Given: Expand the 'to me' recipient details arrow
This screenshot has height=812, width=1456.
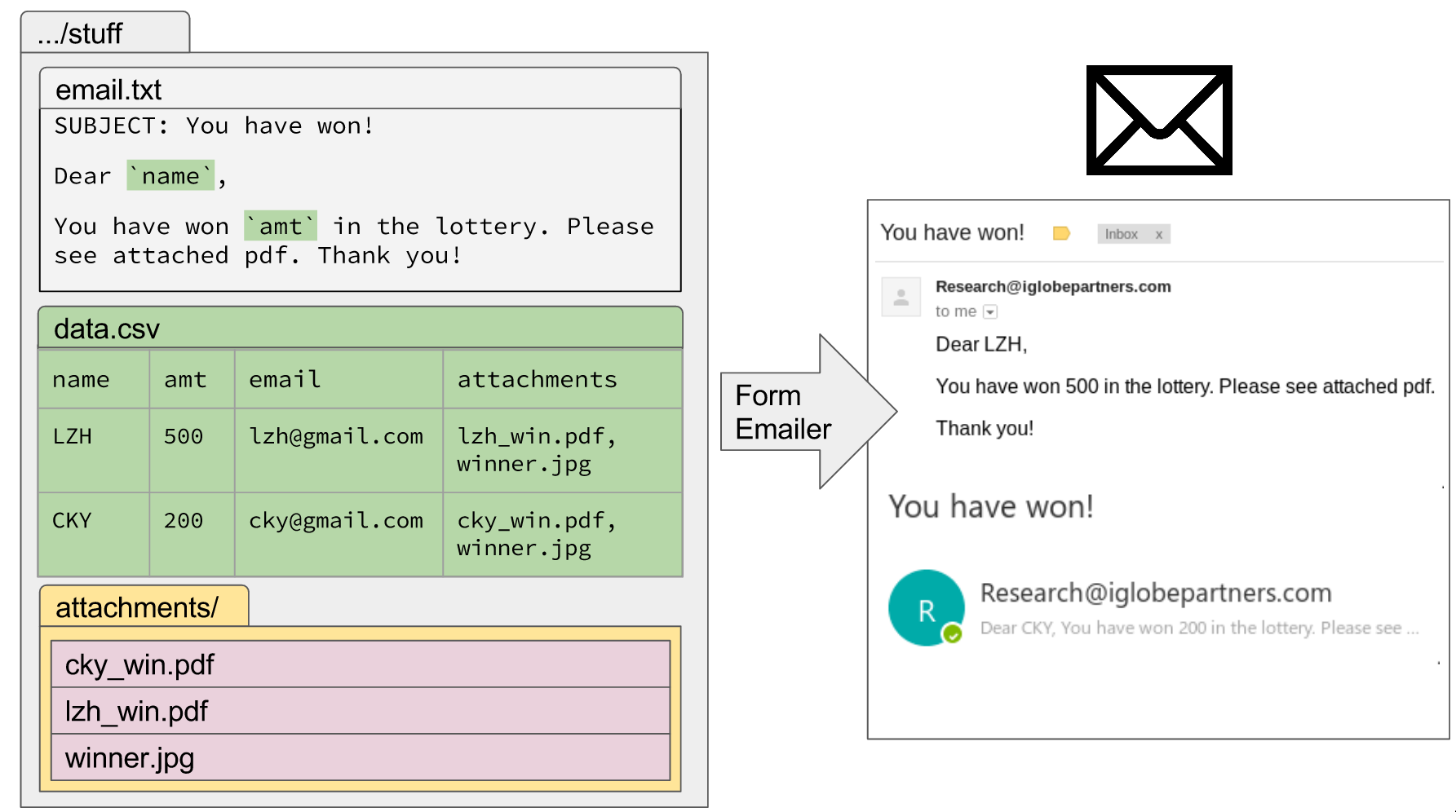Looking at the screenshot, I should pyautogui.click(x=990, y=312).
